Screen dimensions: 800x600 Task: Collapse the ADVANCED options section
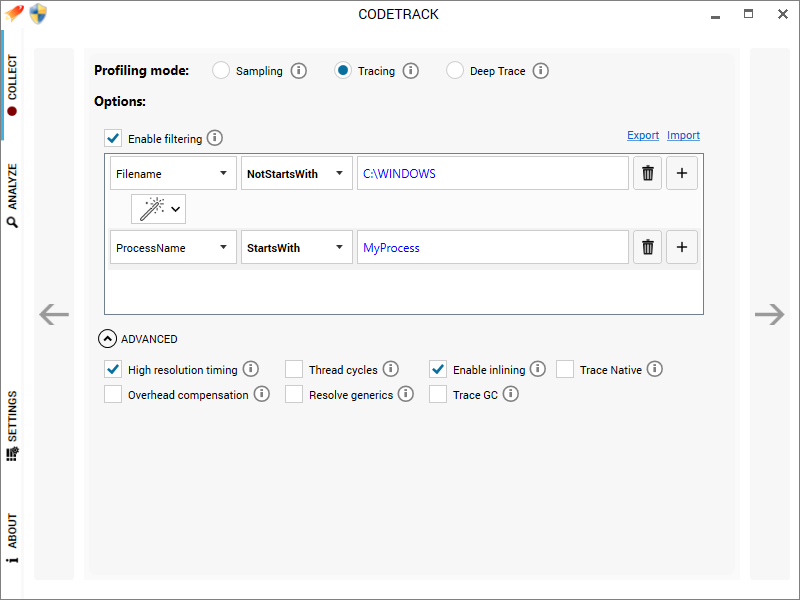coord(107,339)
